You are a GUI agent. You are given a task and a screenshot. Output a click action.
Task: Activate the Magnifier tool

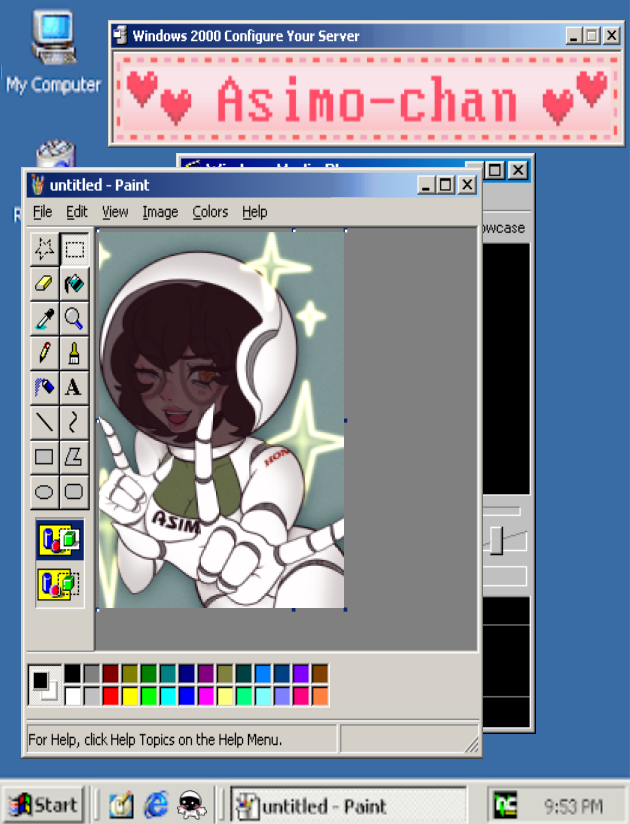coord(74,318)
